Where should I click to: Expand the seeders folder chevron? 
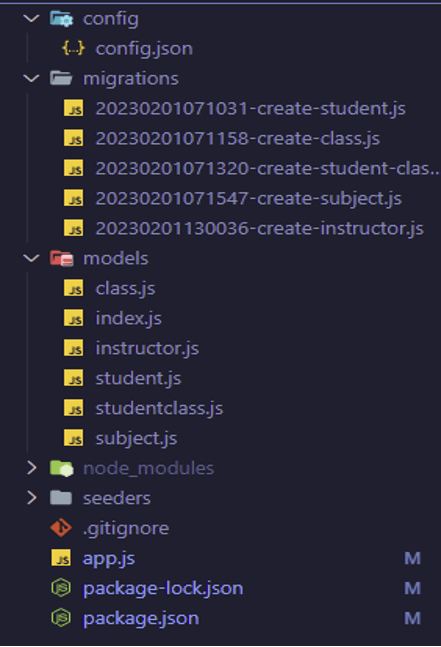click(31, 498)
